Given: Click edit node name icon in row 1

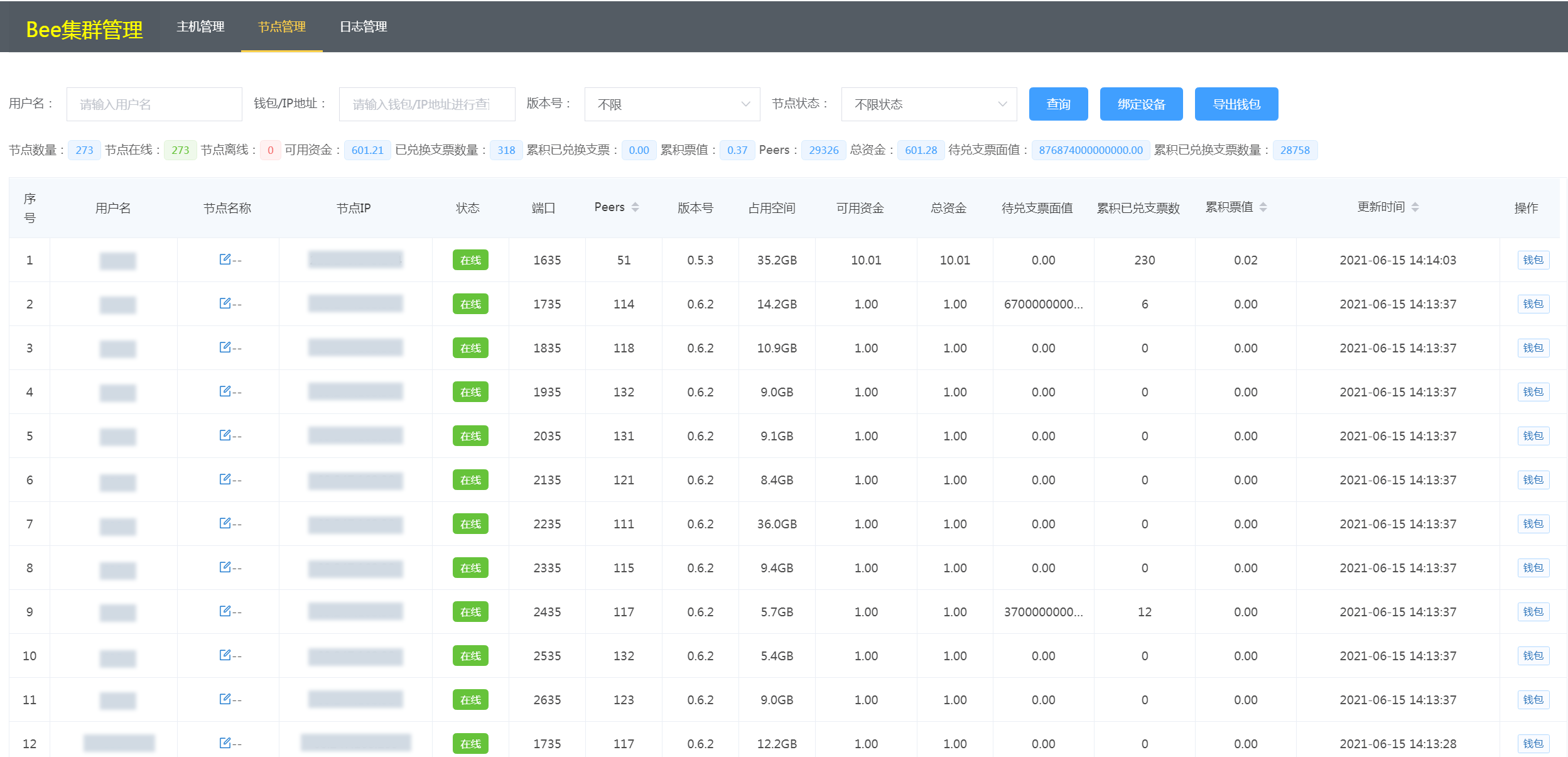Looking at the screenshot, I should [x=225, y=259].
